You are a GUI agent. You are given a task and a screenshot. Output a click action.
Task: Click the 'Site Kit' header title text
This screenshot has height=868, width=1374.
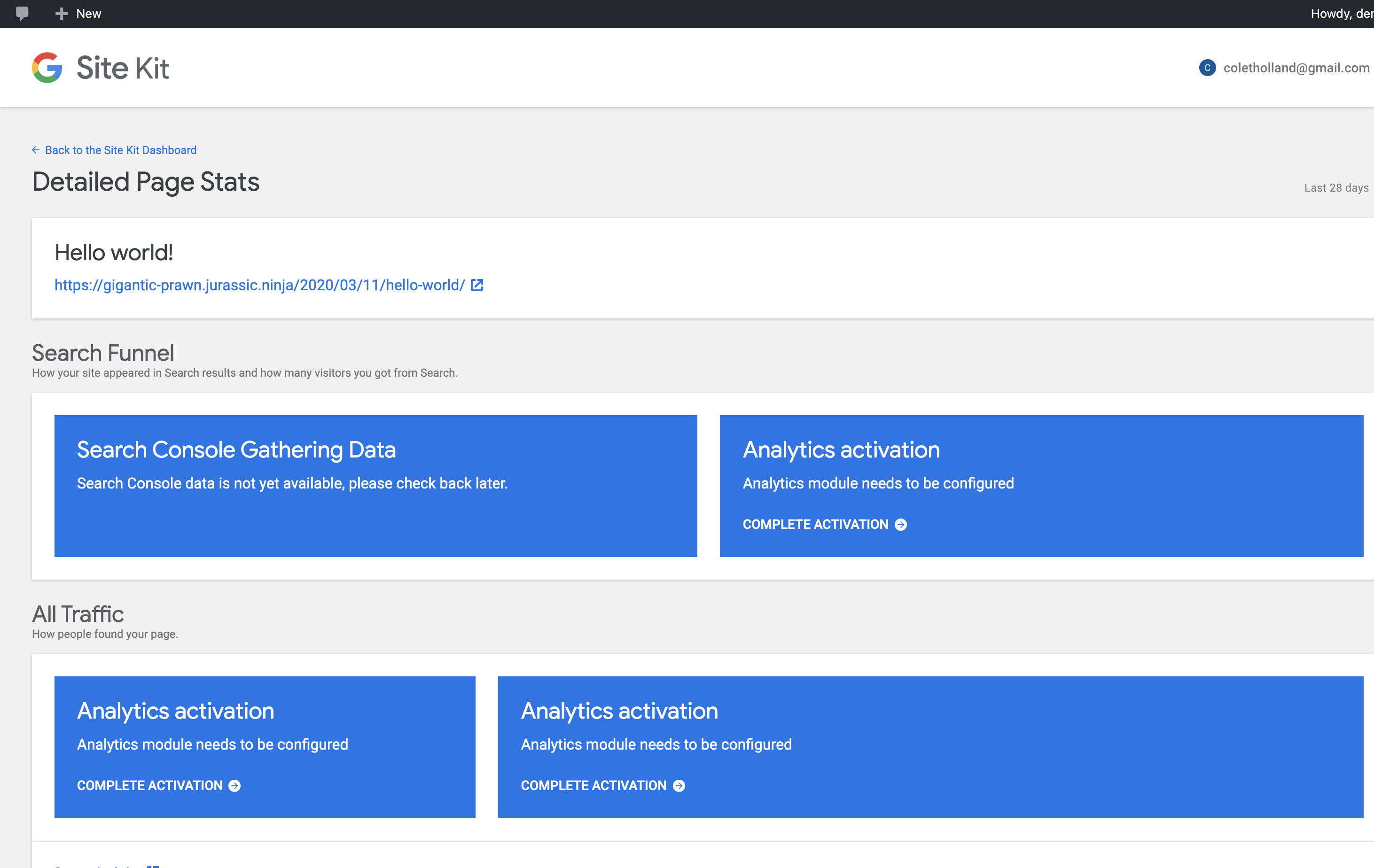(123, 68)
